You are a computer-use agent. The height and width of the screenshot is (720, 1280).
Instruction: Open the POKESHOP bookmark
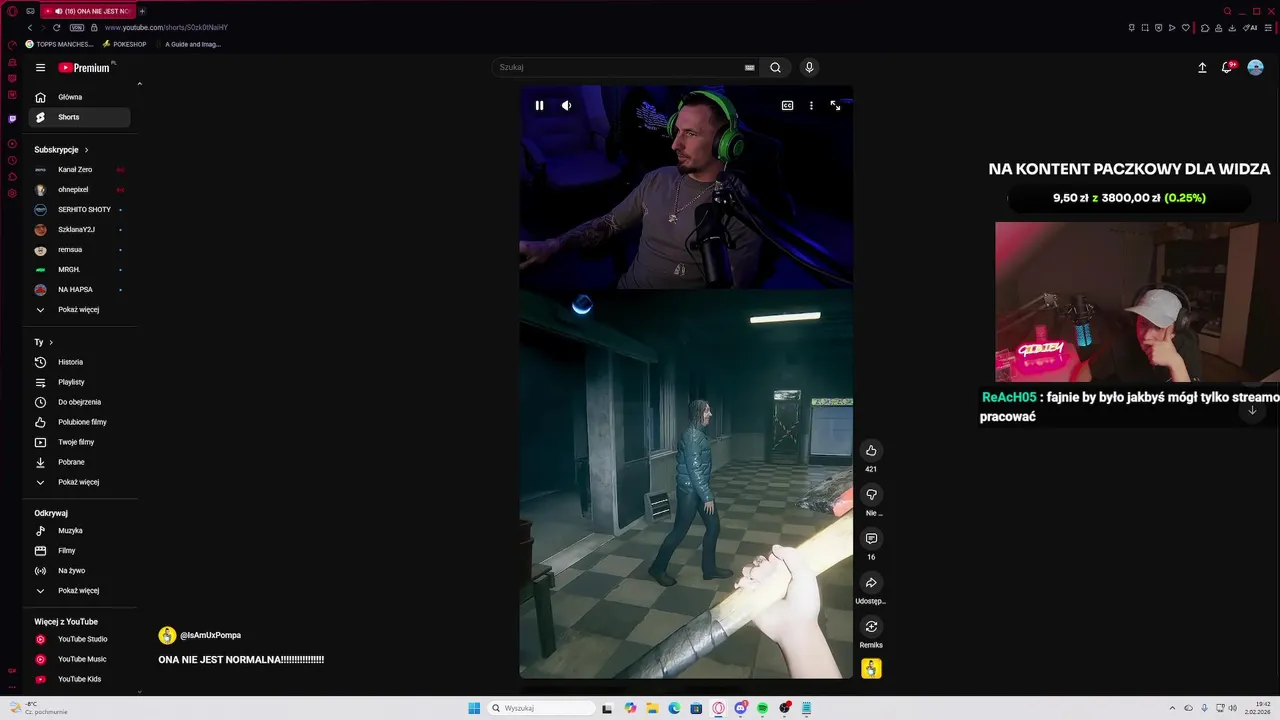(124, 44)
